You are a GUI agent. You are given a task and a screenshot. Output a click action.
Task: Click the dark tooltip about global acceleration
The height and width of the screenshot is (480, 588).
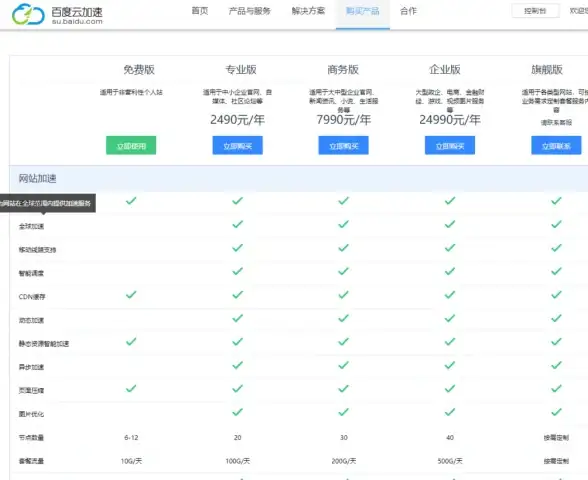pos(48,203)
